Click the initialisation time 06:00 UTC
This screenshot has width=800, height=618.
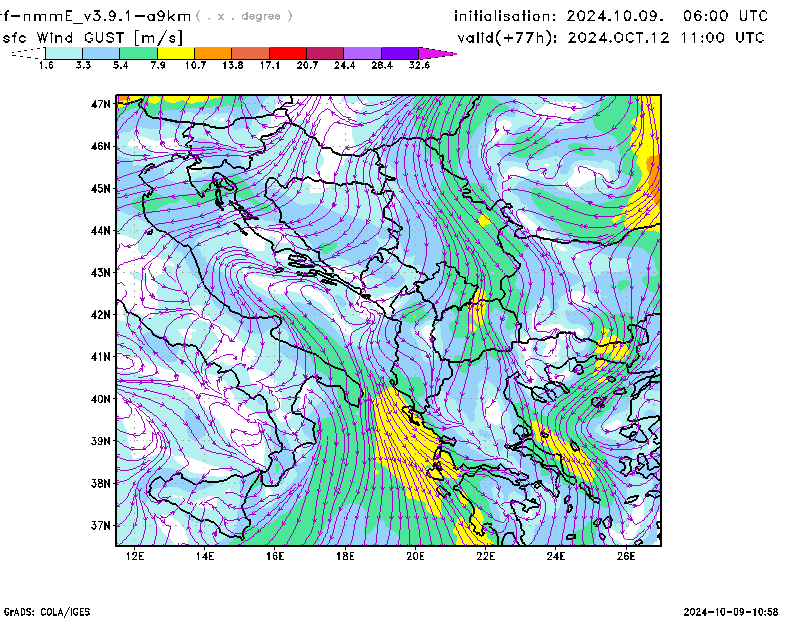pyautogui.click(x=725, y=16)
